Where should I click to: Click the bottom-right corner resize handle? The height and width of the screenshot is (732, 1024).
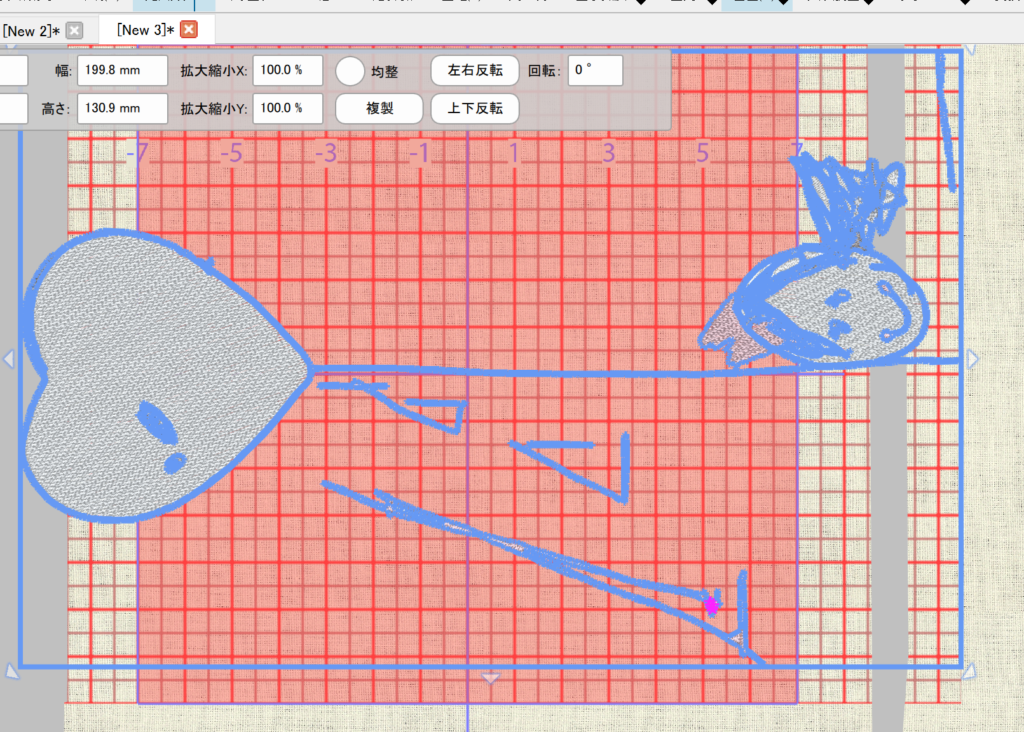point(970,672)
